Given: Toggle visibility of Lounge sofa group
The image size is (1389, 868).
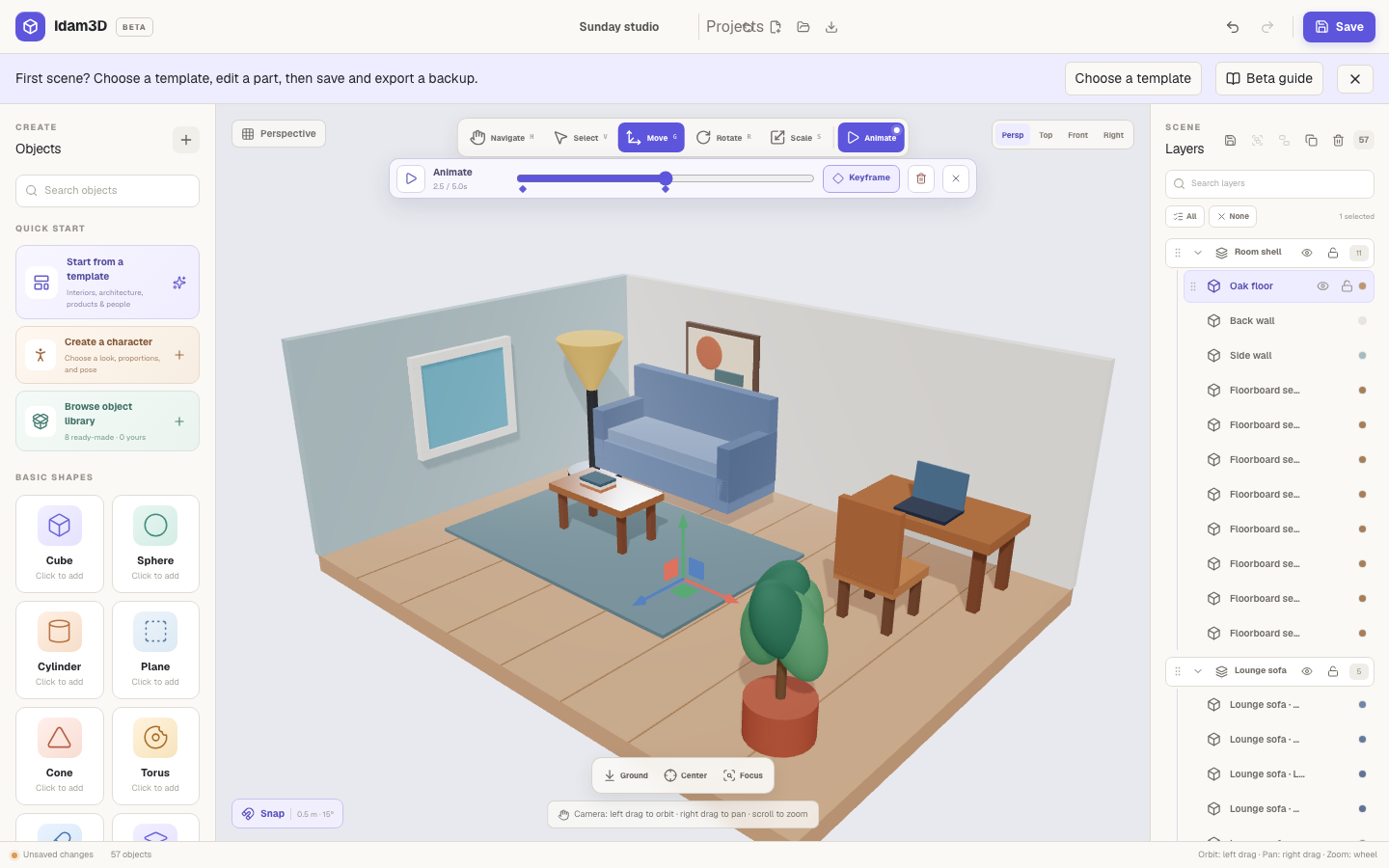Looking at the screenshot, I should click(1307, 671).
